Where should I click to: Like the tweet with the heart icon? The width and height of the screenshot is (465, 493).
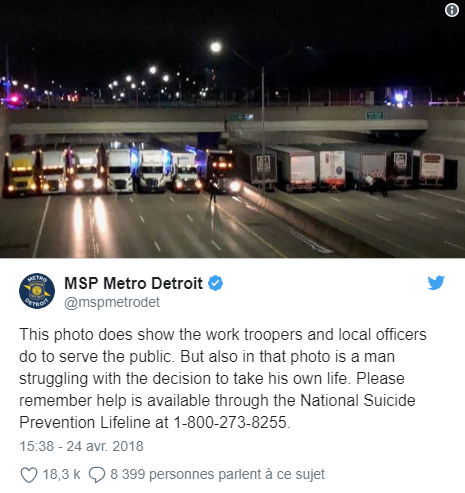(x=29, y=475)
